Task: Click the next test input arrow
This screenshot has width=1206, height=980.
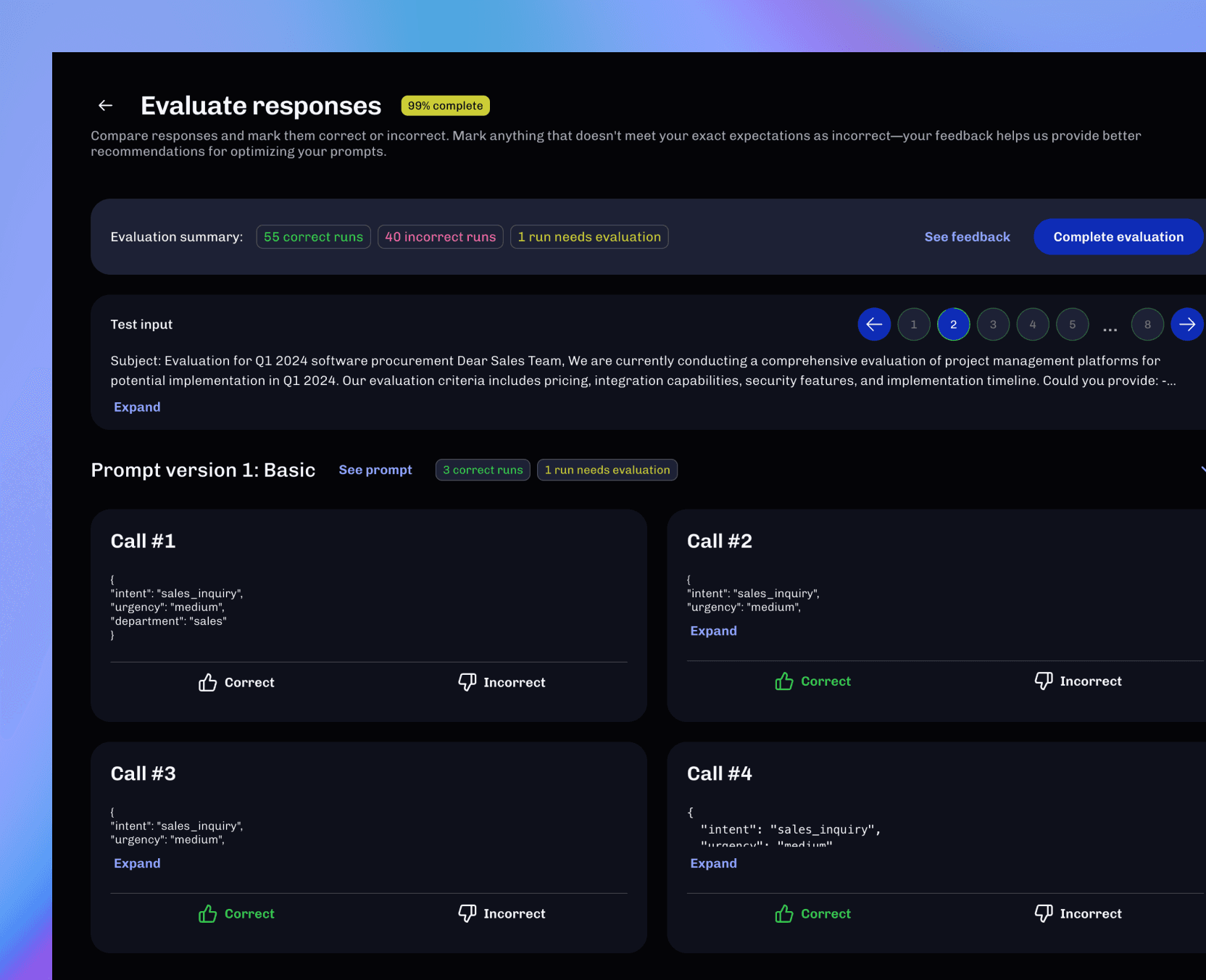Action: [1186, 324]
